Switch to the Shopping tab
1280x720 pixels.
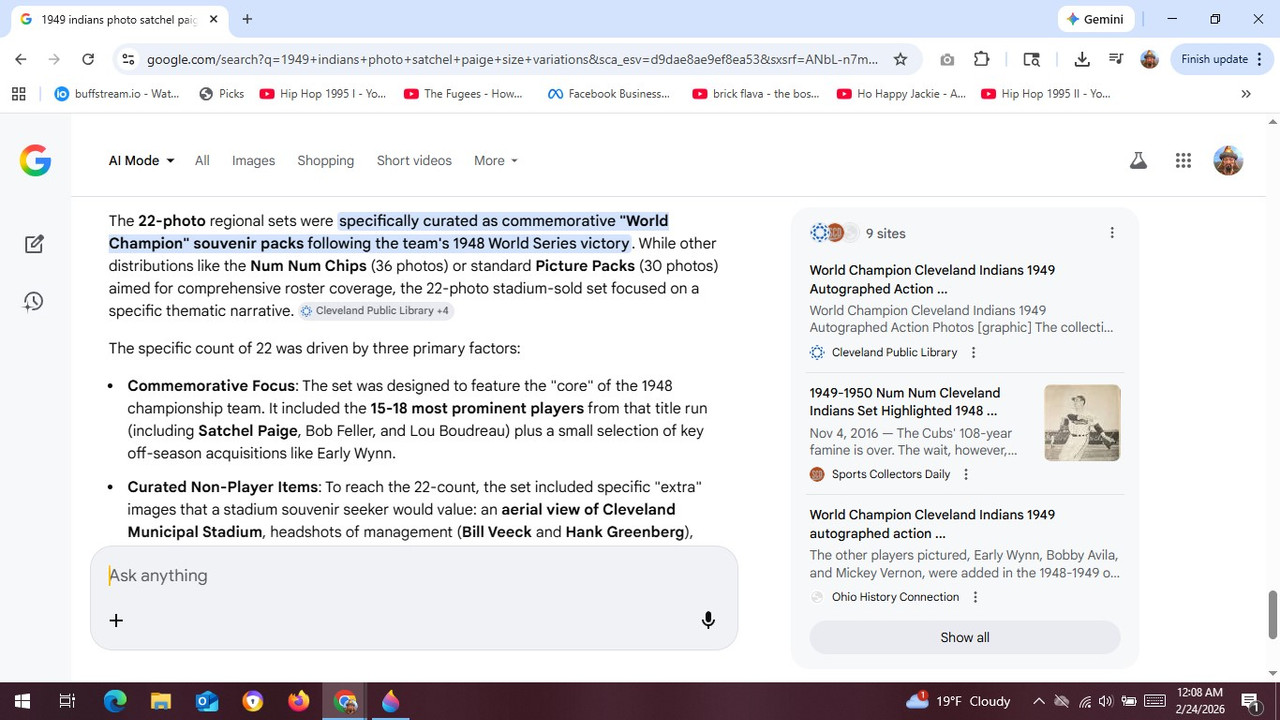click(326, 160)
